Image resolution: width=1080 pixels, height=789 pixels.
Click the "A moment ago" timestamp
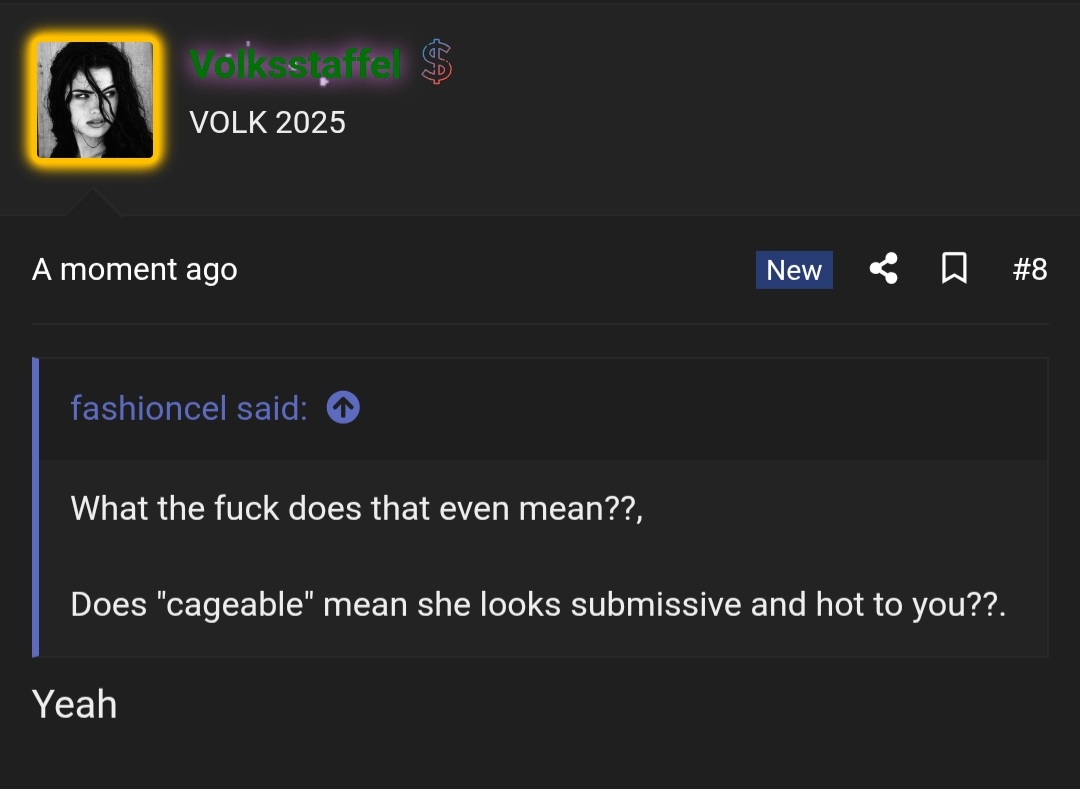point(135,270)
